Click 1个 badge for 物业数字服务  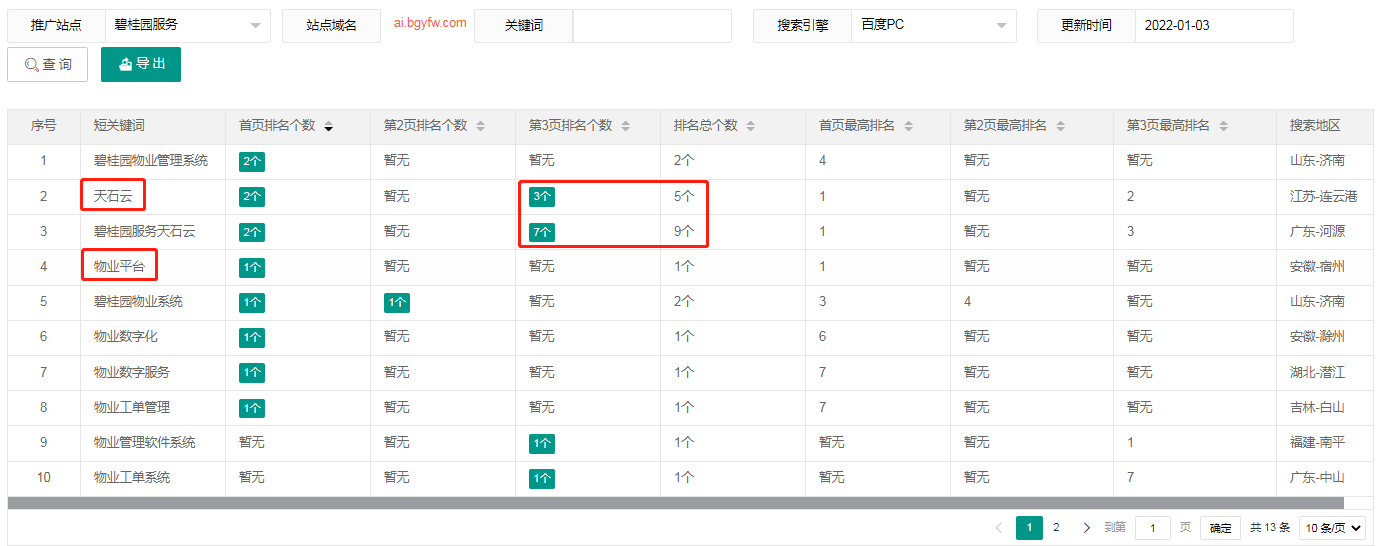click(252, 372)
